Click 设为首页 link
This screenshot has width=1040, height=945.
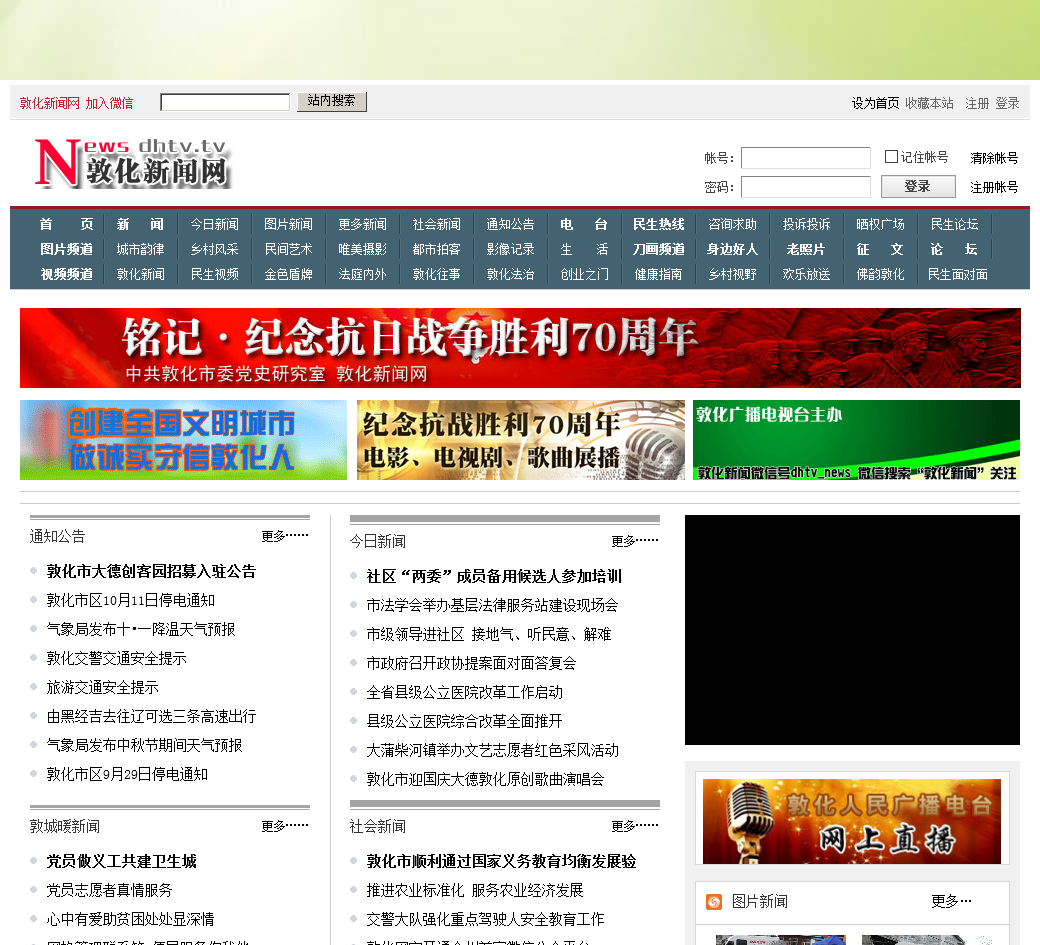pyautogui.click(x=876, y=103)
